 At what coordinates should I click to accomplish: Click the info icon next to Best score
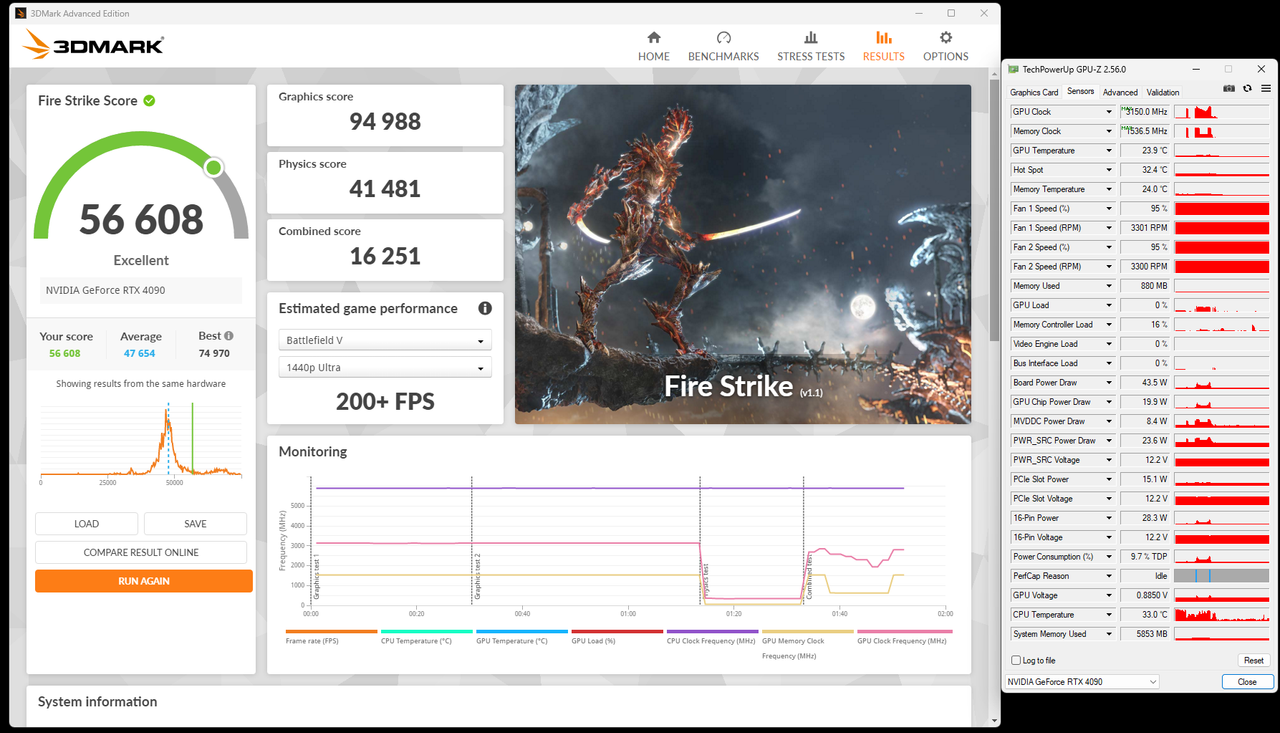click(229, 336)
